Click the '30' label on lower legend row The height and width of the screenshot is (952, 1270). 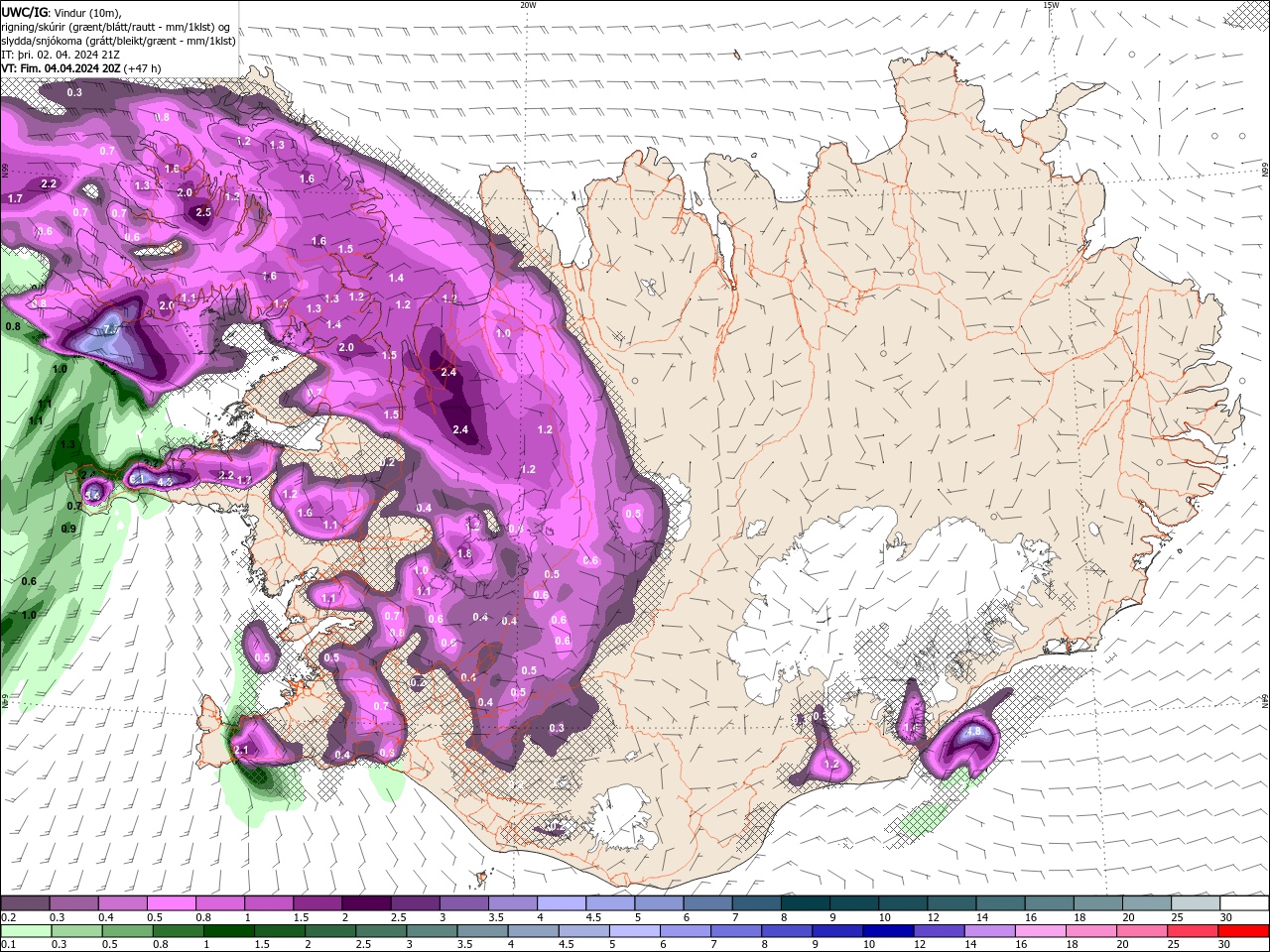(x=1224, y=945)
